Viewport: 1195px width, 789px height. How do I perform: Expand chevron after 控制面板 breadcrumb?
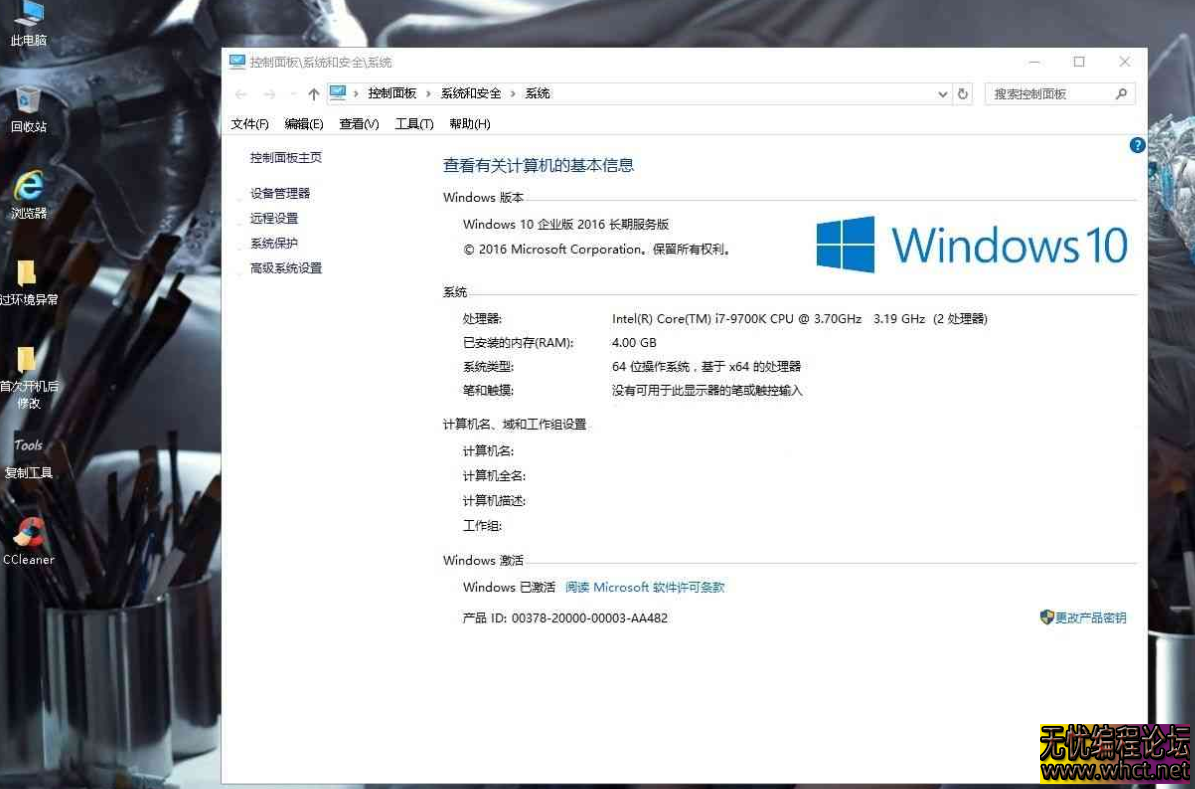point(428,94)
